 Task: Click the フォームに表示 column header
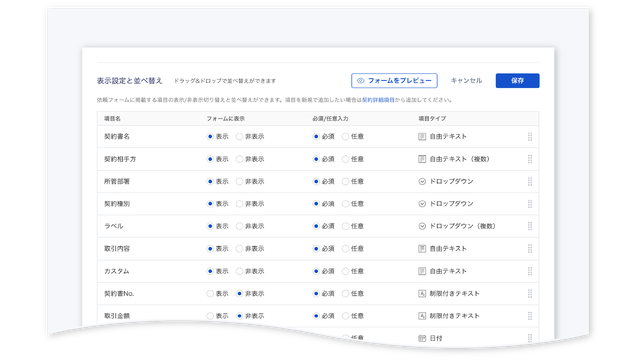(225, 119)
